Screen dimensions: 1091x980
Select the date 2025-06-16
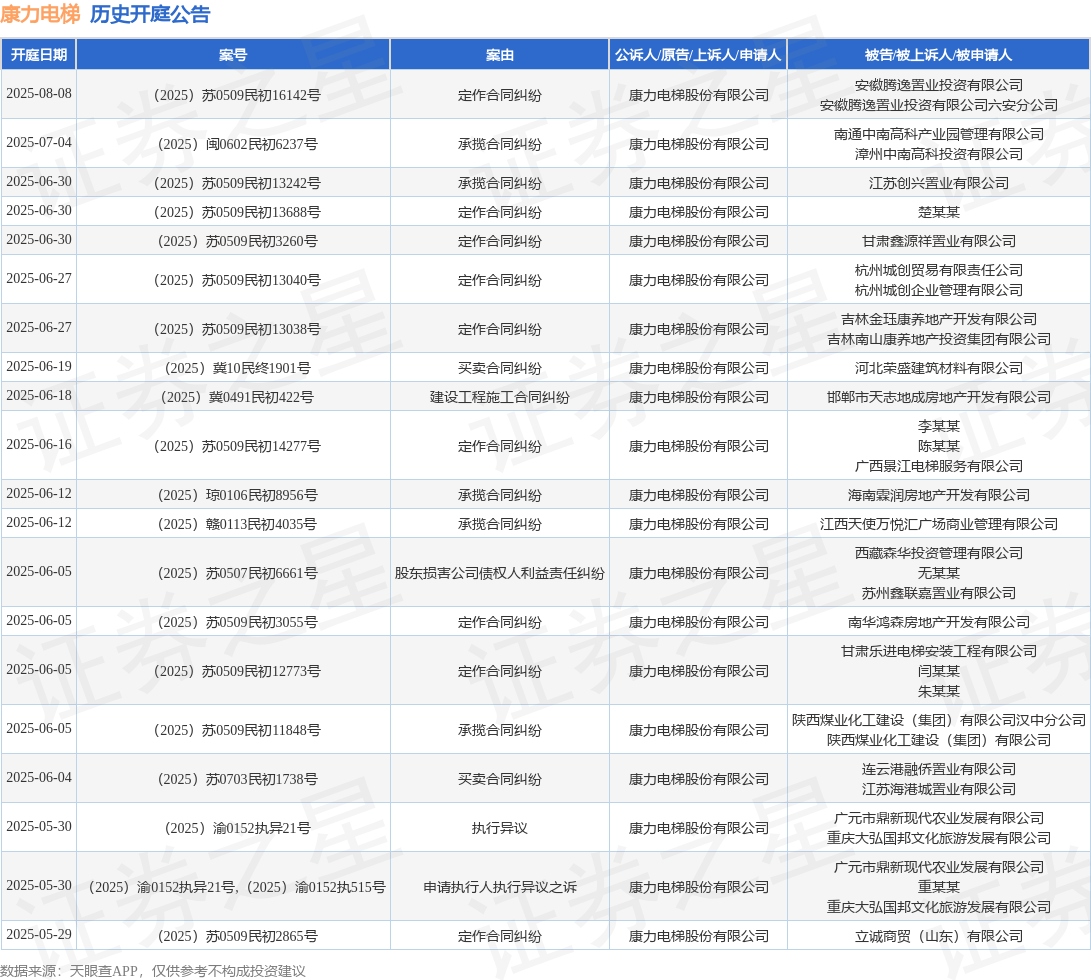(x=39, y=444)
